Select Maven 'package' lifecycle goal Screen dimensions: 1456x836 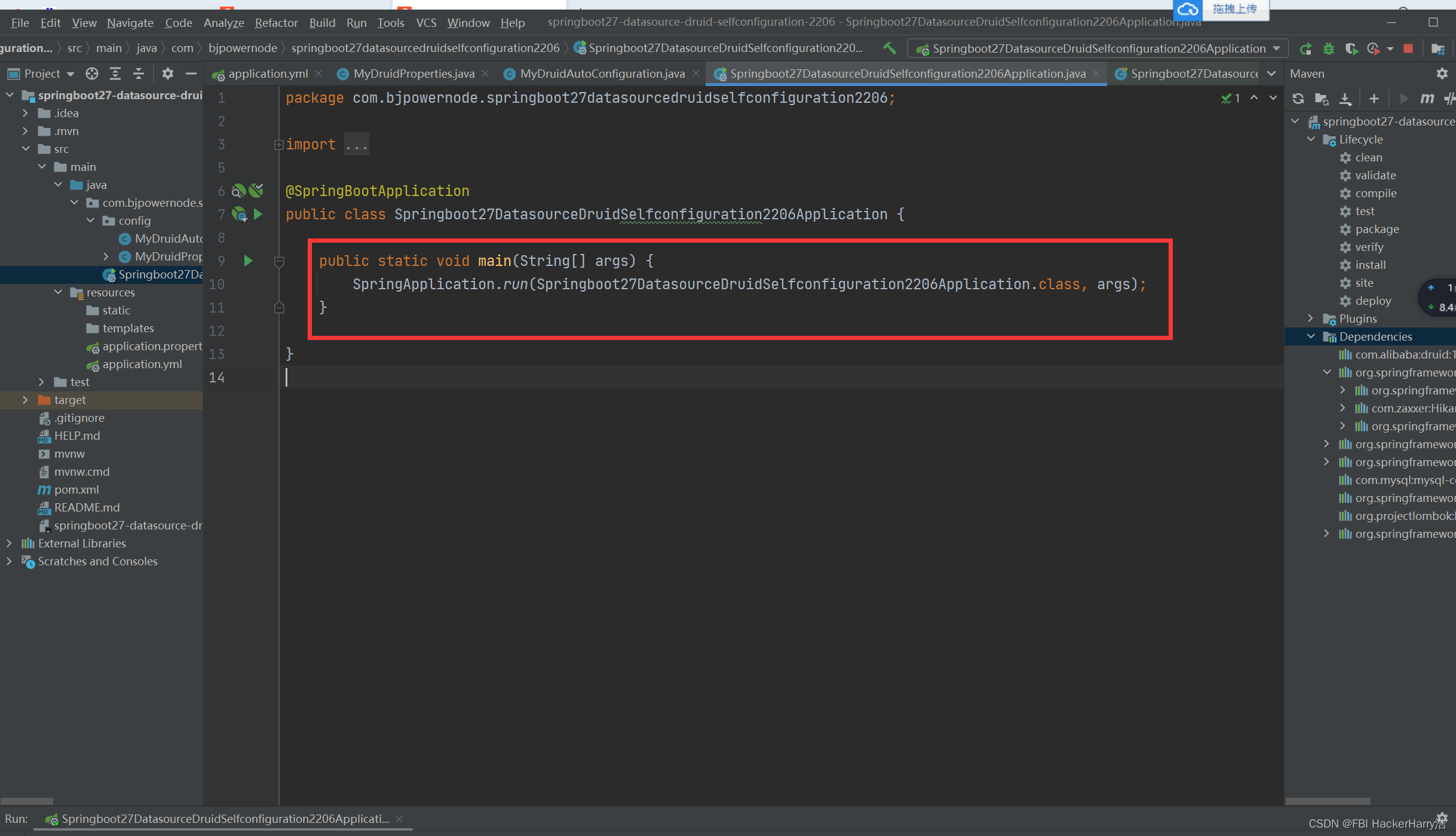(x=1377, y=229)
